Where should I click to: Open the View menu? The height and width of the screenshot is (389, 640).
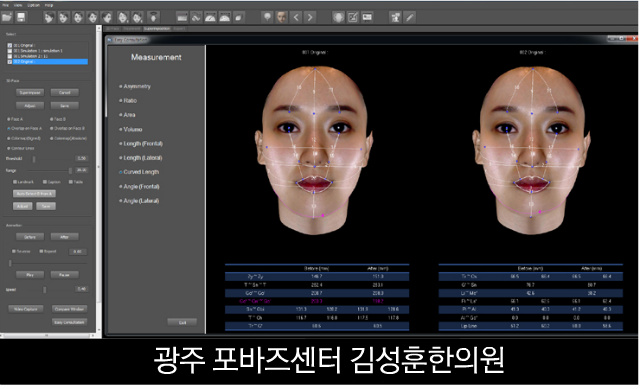[18, 5]
